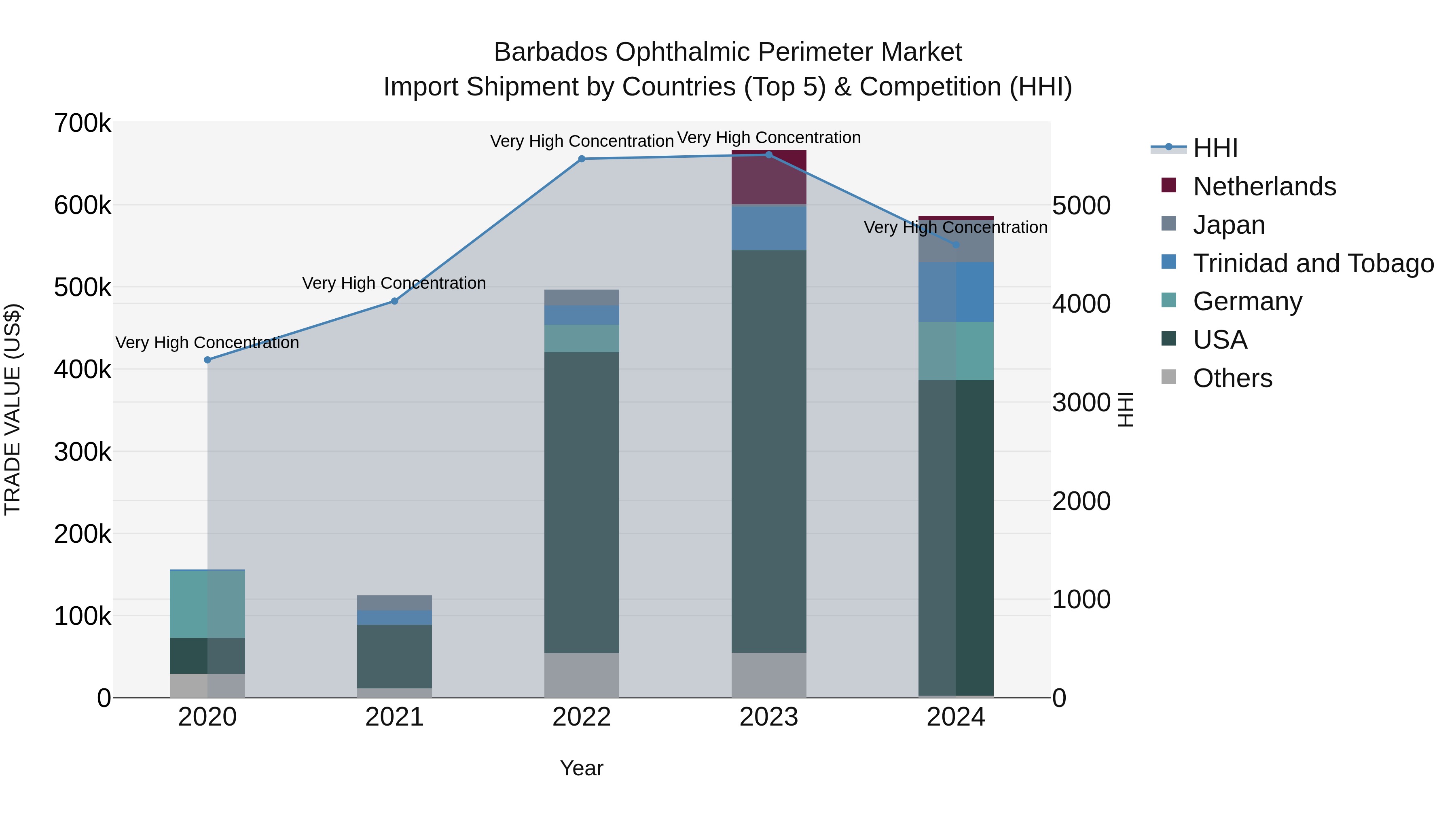Click the Very High Concentration label above 2020

[x=207, y=343]
